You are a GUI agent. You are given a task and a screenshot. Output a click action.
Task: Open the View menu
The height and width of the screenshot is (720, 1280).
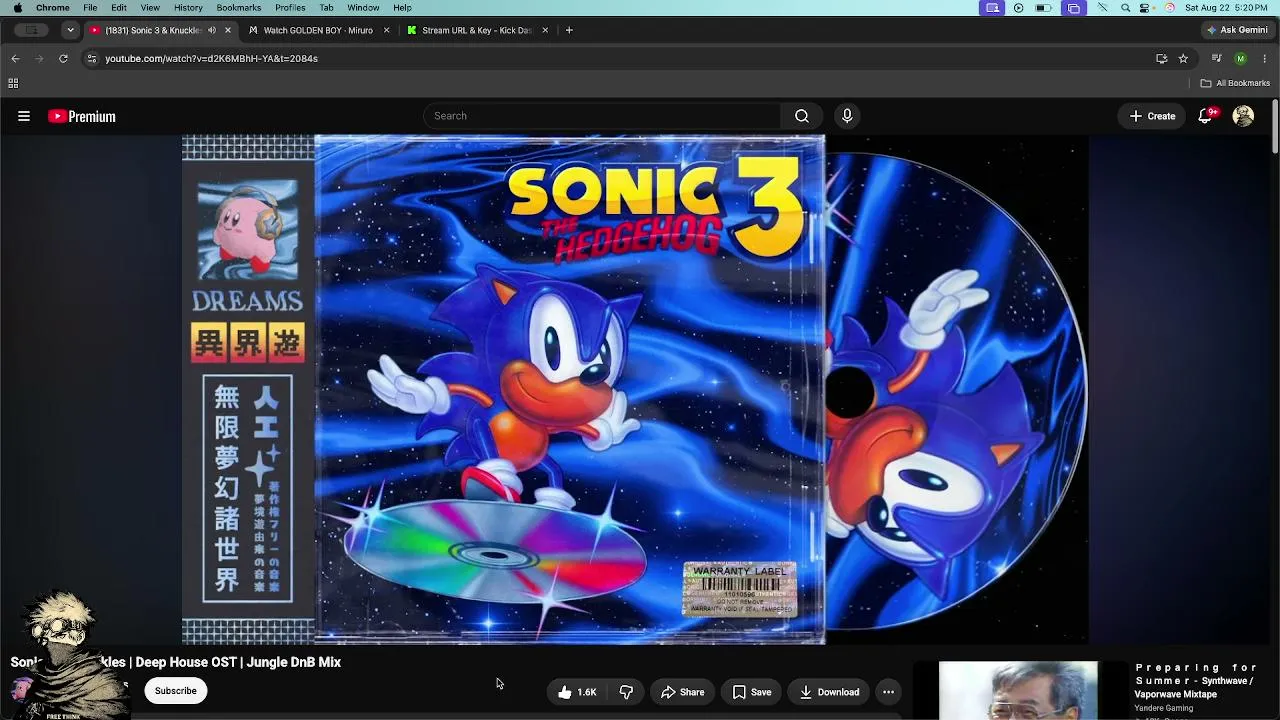pyautogui.click(x=150, y=8)
